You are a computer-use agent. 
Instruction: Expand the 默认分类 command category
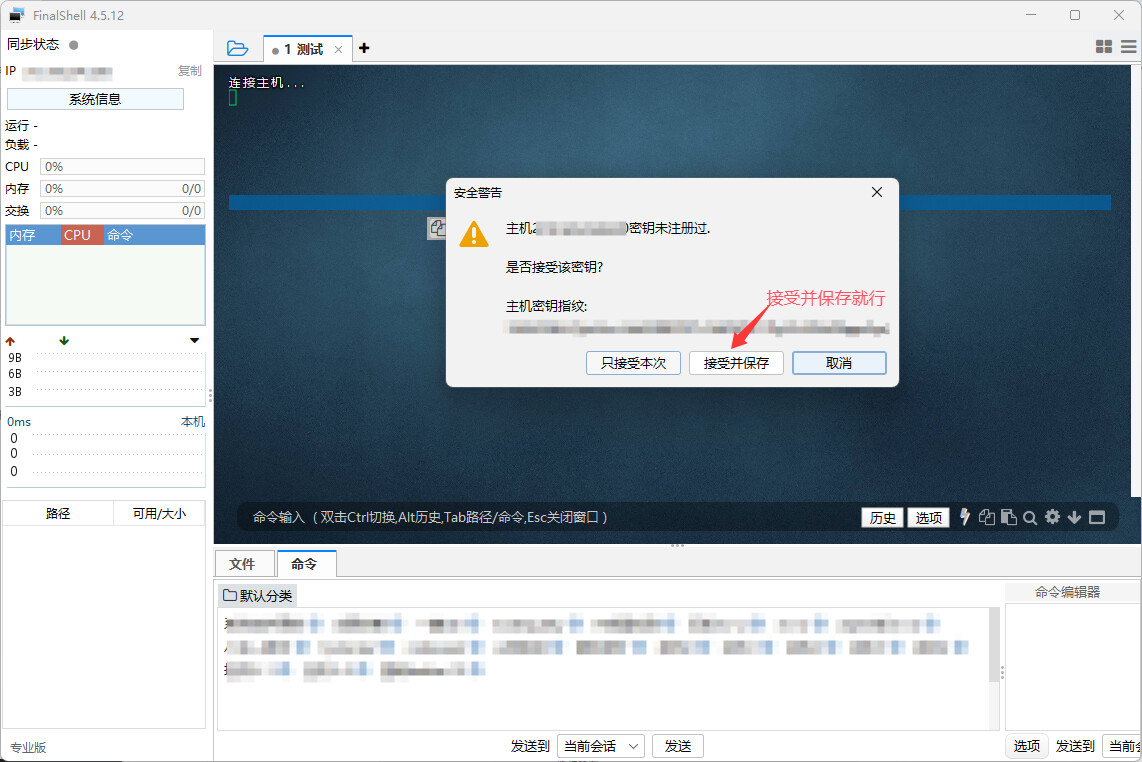pos(258,596)
